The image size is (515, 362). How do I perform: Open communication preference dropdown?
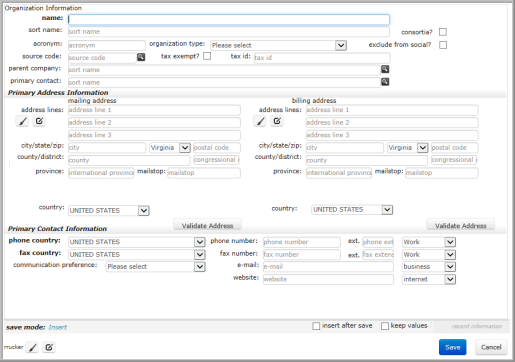point(156,267)
